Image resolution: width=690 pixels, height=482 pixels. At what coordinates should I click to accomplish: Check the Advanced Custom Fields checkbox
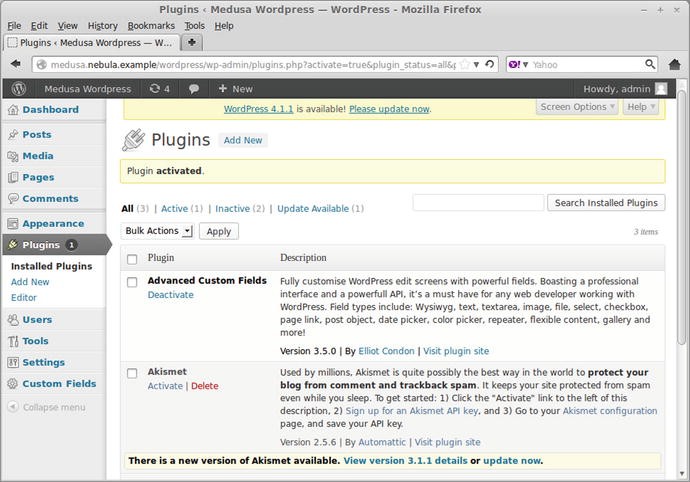pos(132,282)
